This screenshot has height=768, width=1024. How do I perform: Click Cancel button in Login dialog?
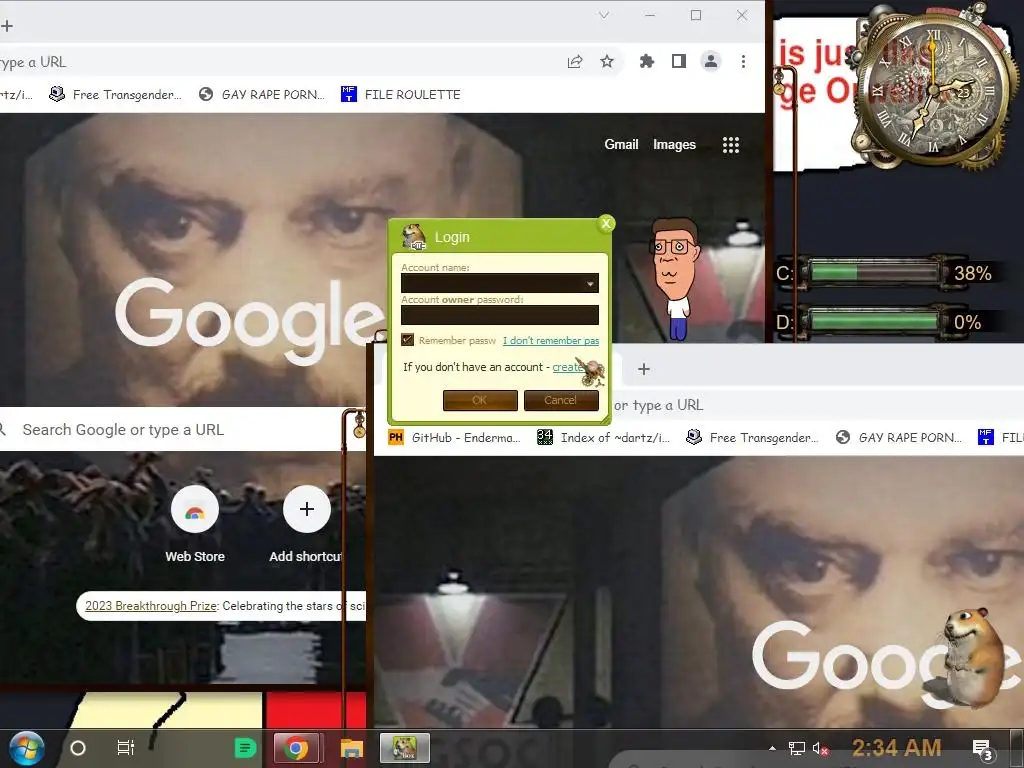(x=561, y=400)
